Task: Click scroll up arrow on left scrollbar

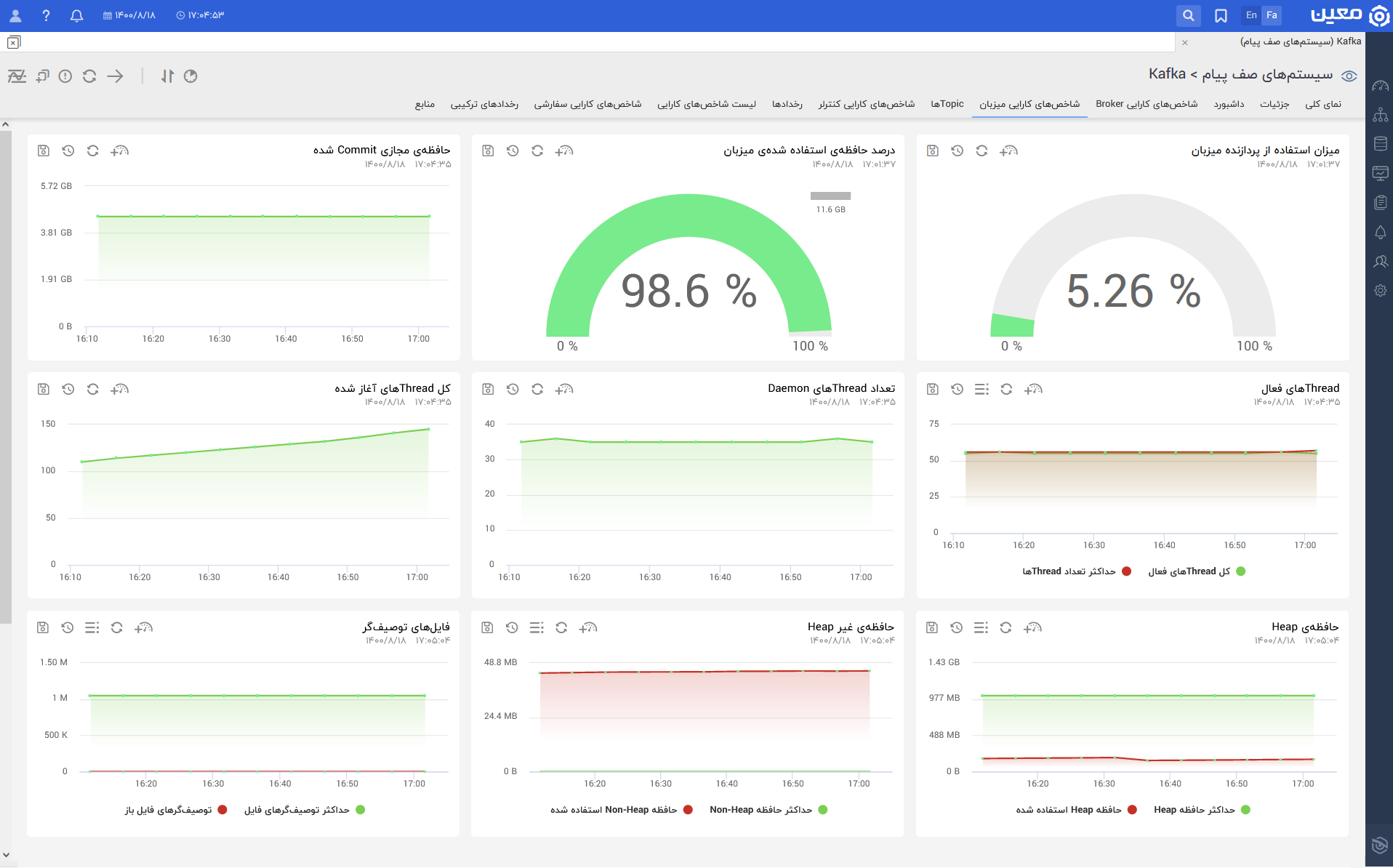Action: point(6,124)
